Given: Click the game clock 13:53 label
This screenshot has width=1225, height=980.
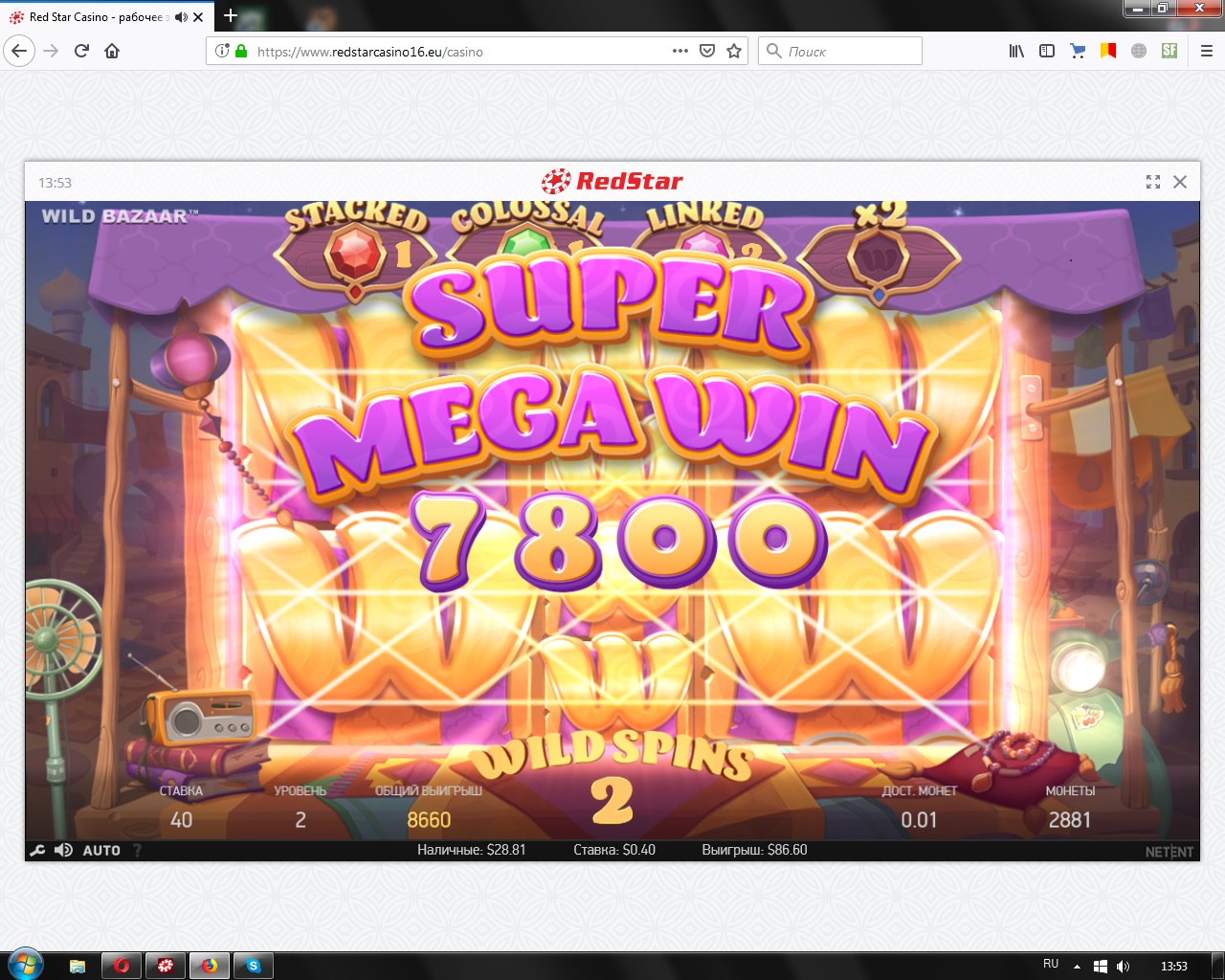Looking at the screenshot, I should click(56, 183).
